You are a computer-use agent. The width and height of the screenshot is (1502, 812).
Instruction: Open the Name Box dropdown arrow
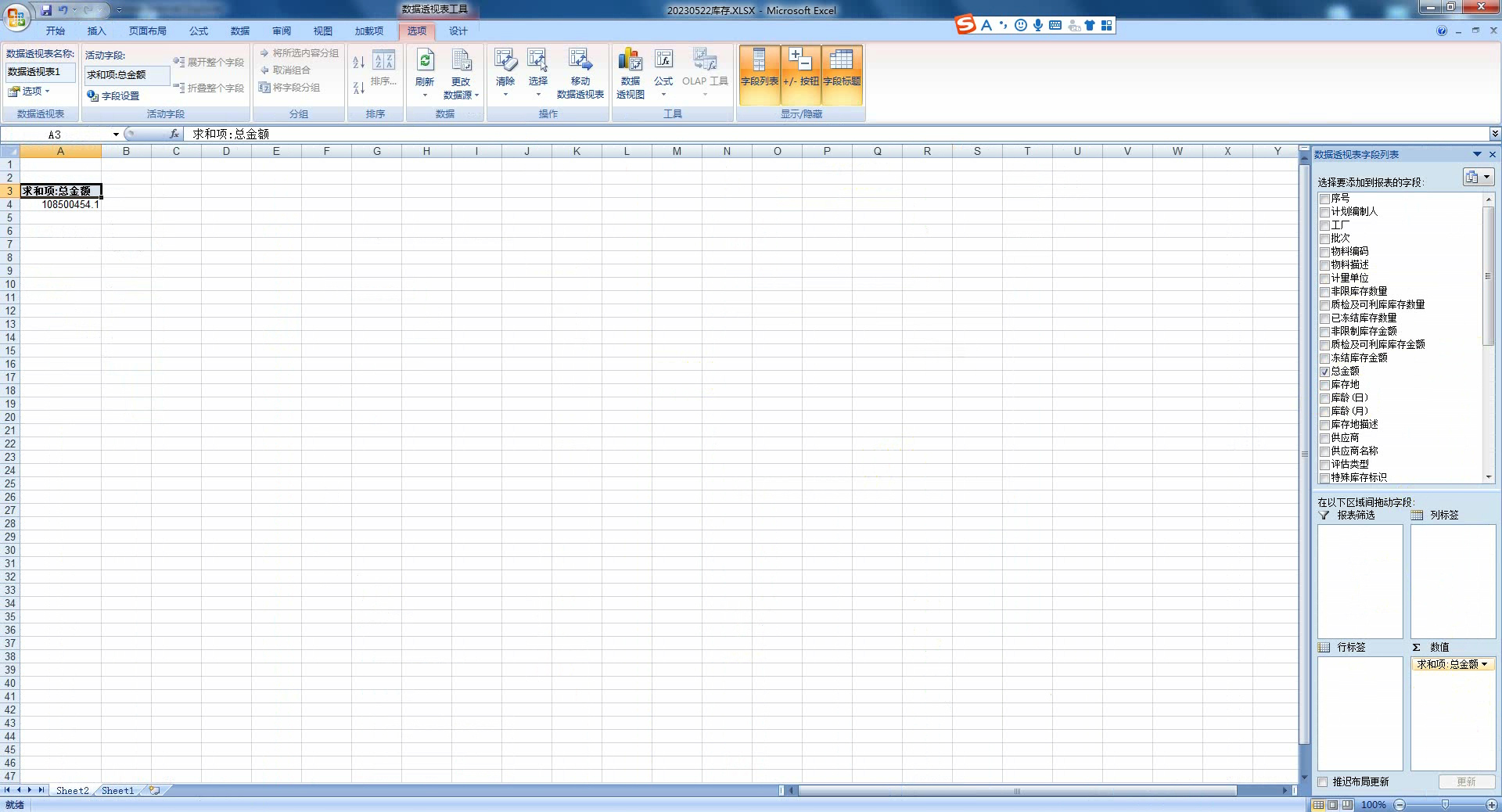pos(116,135)
